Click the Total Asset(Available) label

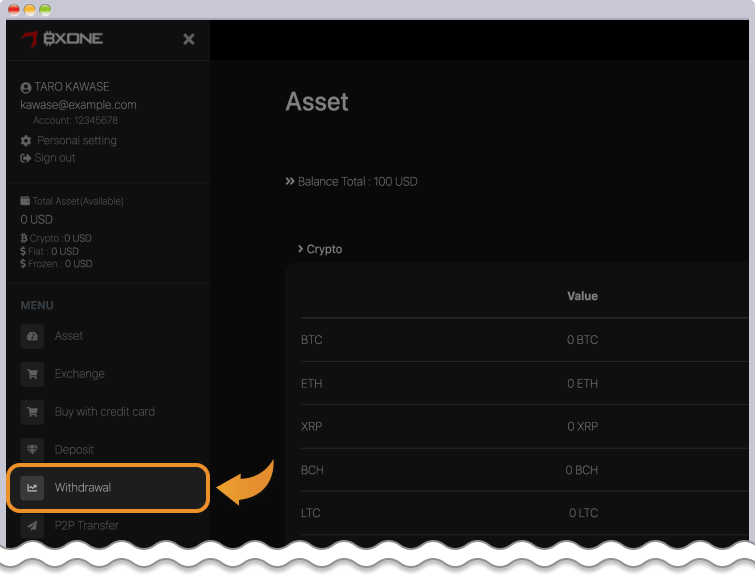(x=78, y=201)
